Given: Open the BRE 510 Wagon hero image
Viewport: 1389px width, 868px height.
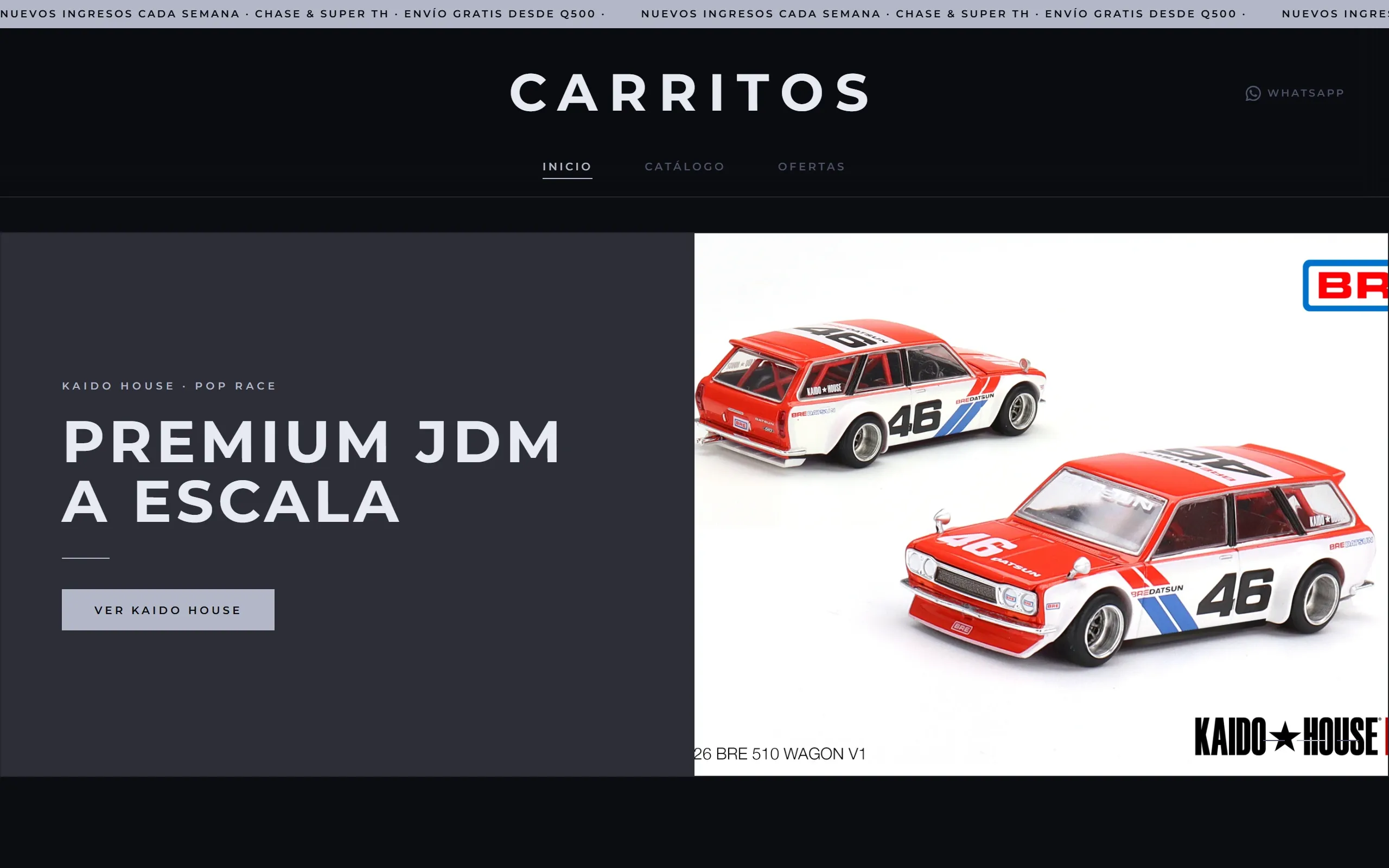Looking at the screenshot, I should click(x=1041, y=504).
